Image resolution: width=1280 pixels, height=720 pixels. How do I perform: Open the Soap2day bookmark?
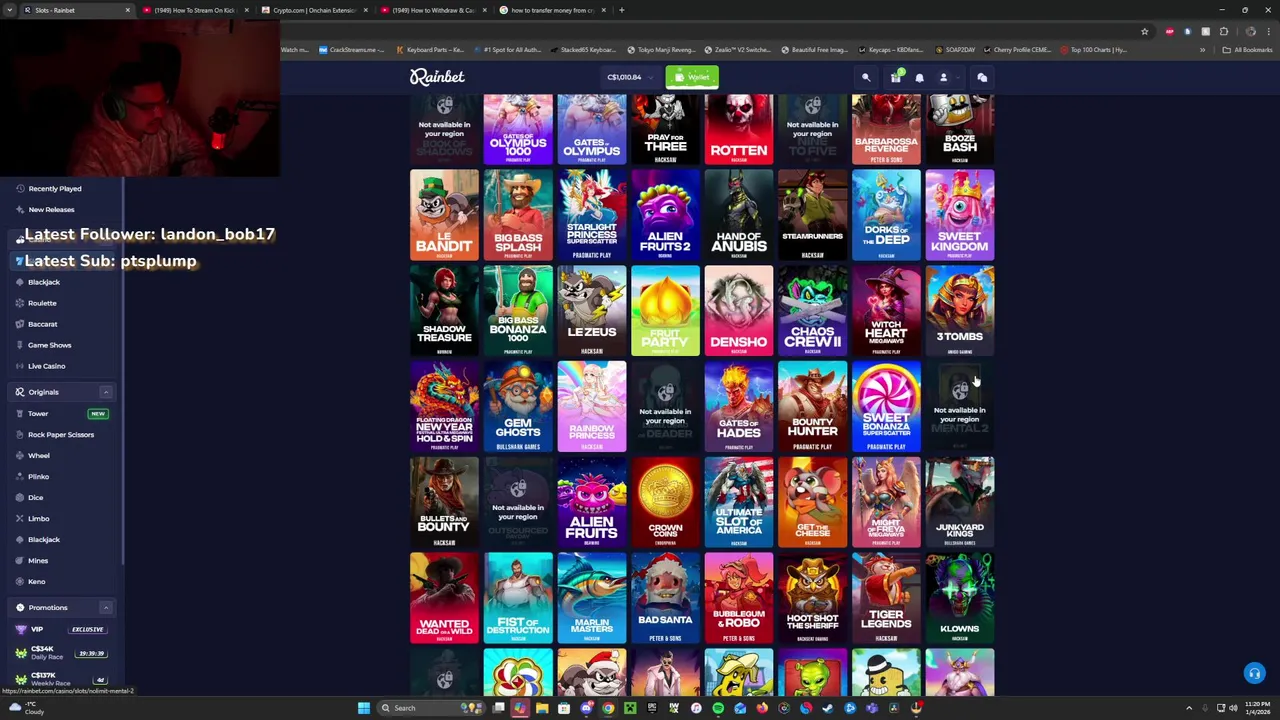pos(954,49)
